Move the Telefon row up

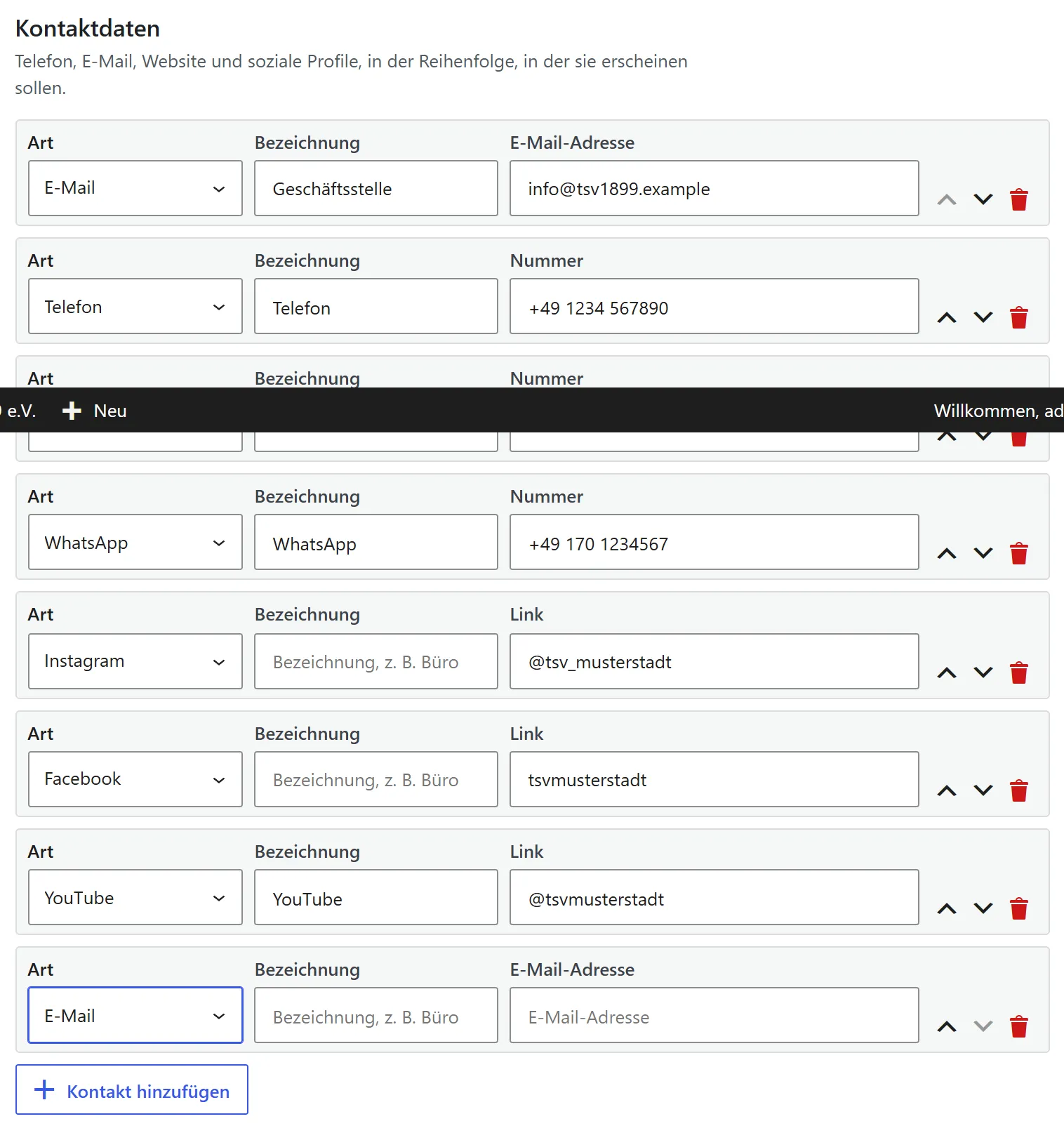point(947,317)
